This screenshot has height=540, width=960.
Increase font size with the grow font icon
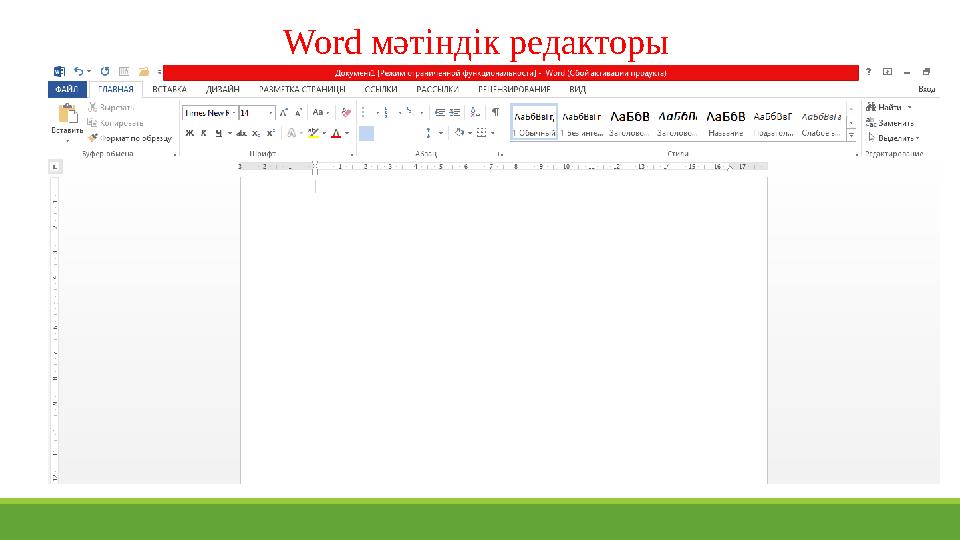tap(283, 113)
